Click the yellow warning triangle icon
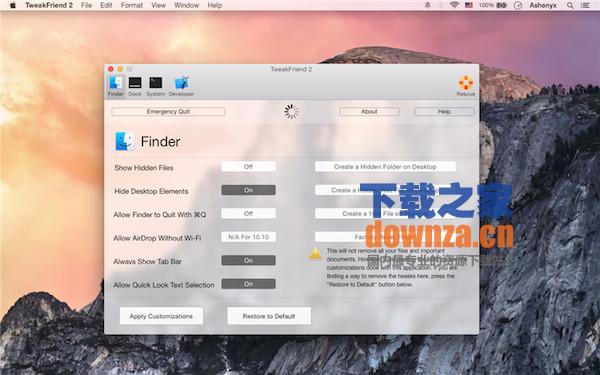600x375 pixels. pos(315,253)
